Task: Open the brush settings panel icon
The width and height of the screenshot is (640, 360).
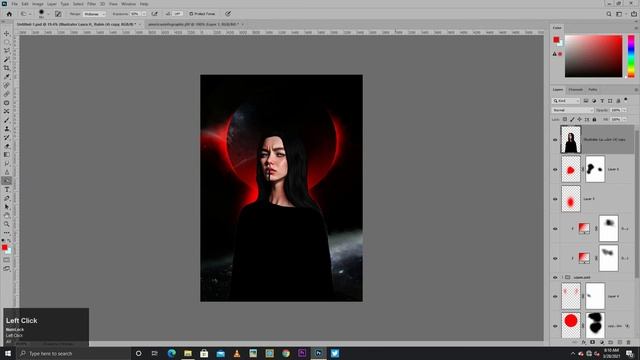Action: tap(58, 14)
